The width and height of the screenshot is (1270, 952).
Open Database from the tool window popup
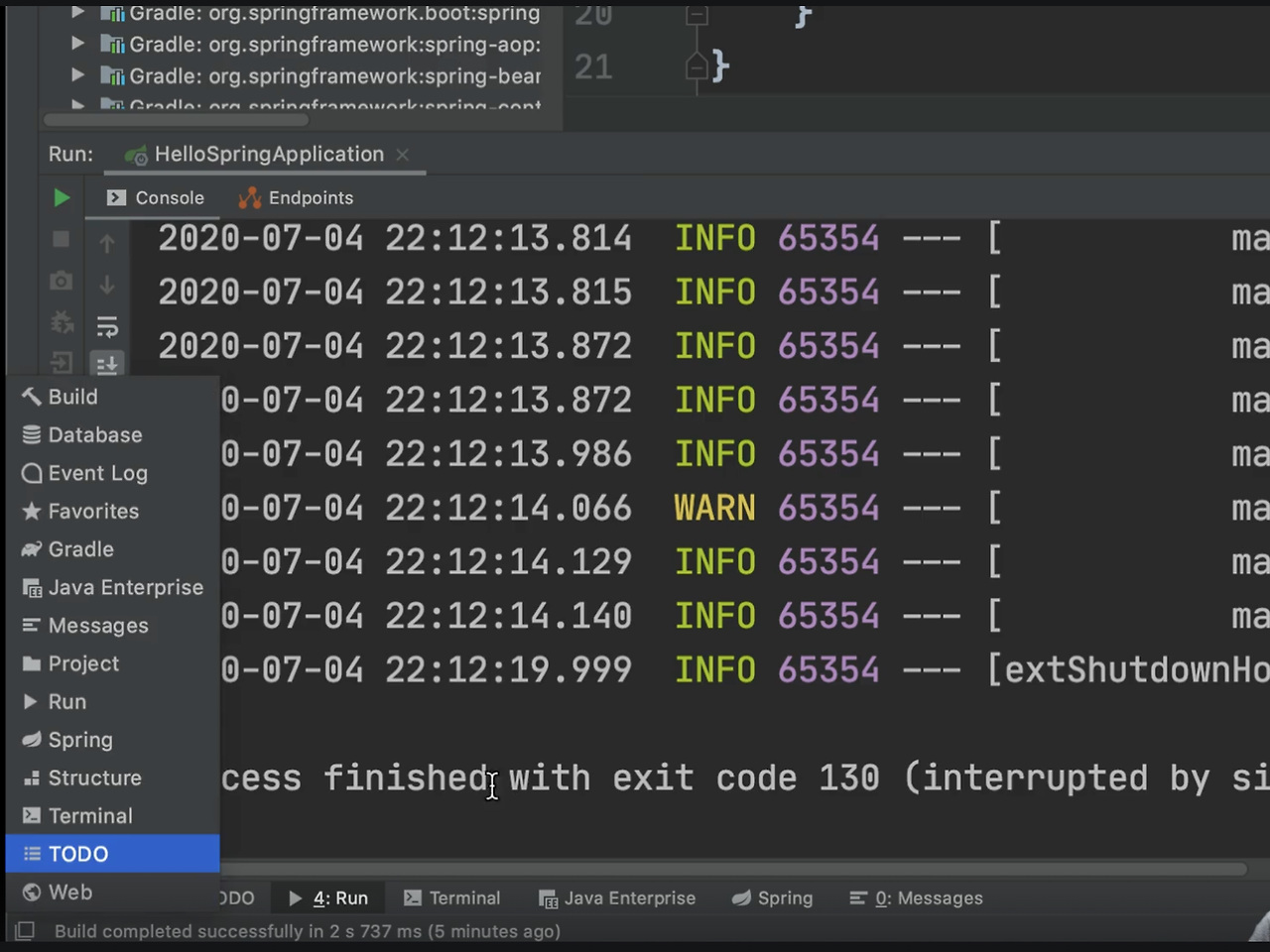(x=112, y=434)
